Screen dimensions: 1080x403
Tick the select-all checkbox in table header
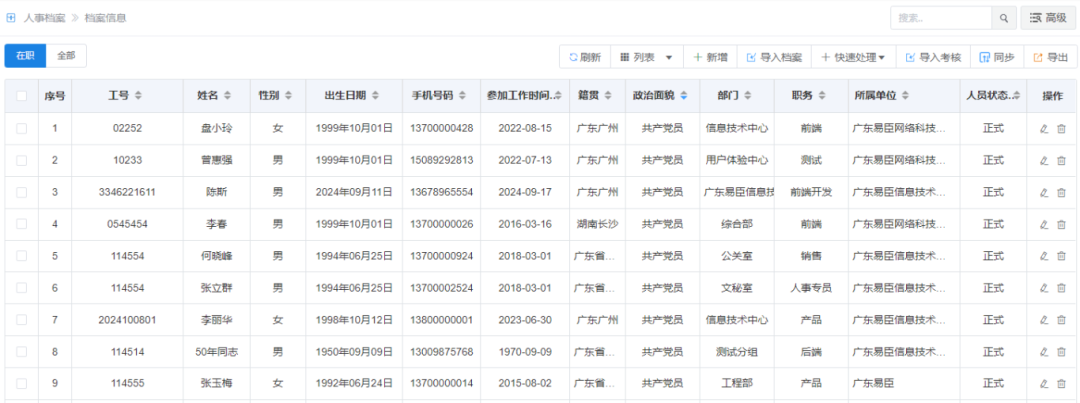pos(22,96)
